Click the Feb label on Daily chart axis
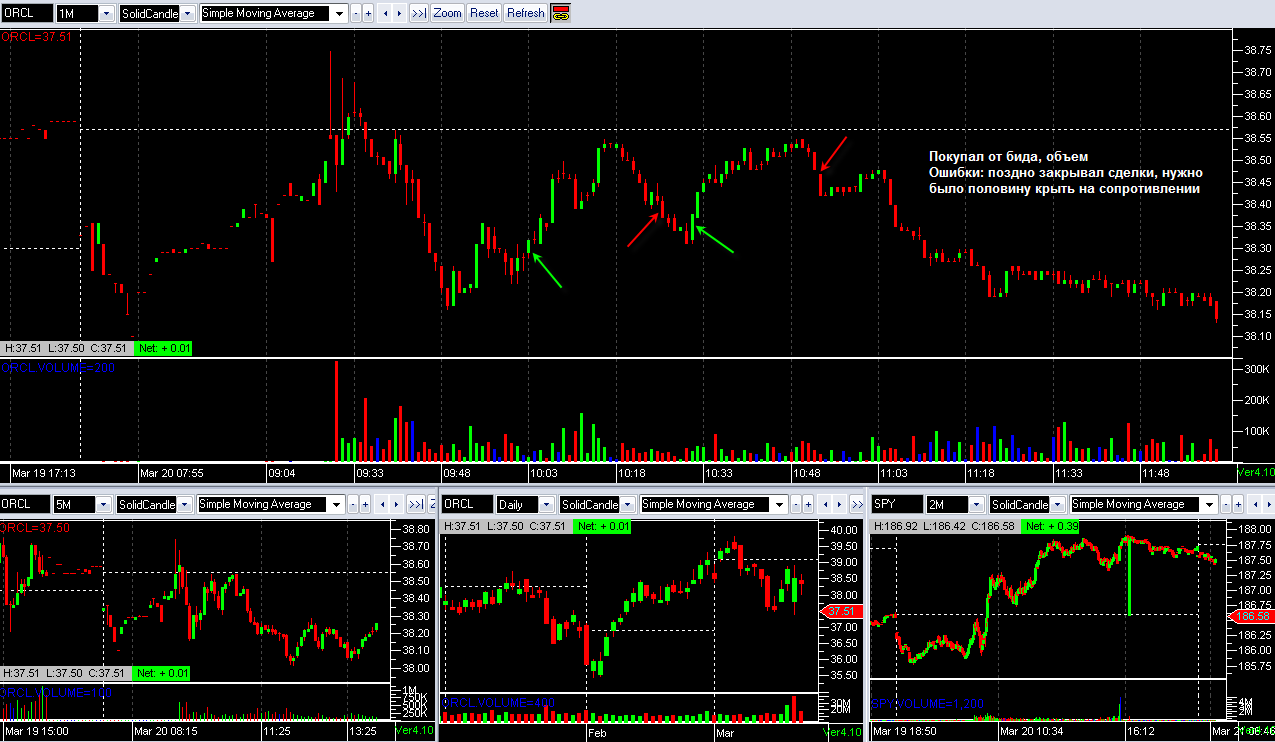 tap(598, 732)
